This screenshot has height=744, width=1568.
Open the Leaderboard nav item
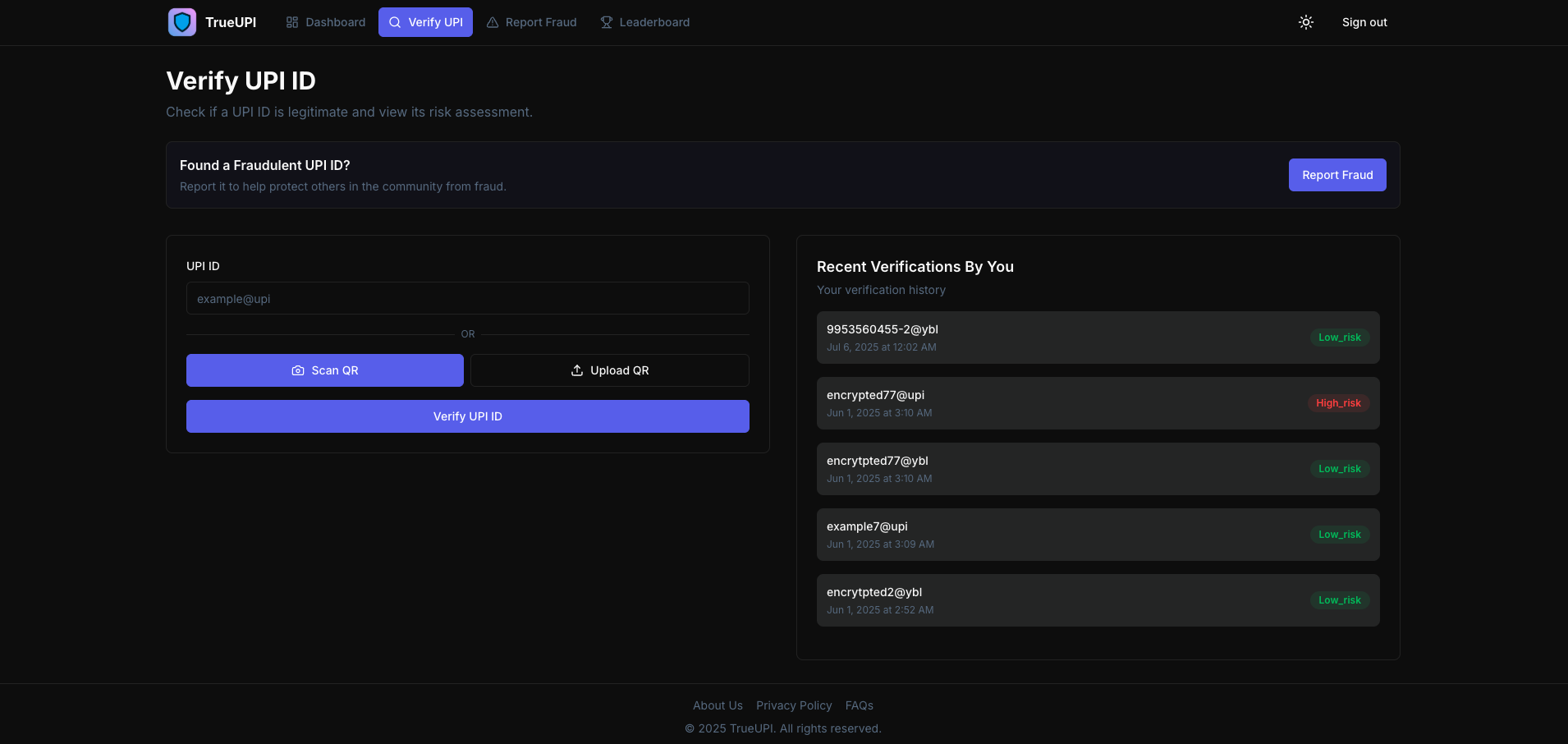click(x=645, y=22)
